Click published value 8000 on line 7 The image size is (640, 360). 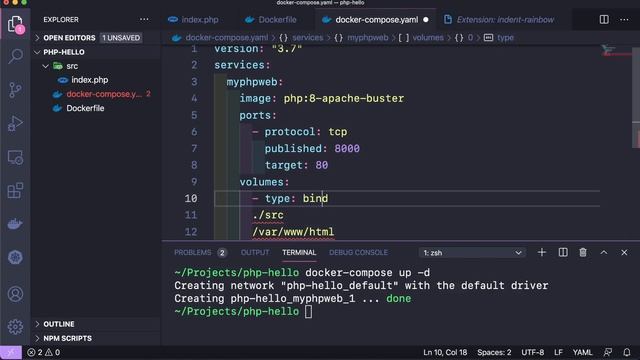pos(347,149)
